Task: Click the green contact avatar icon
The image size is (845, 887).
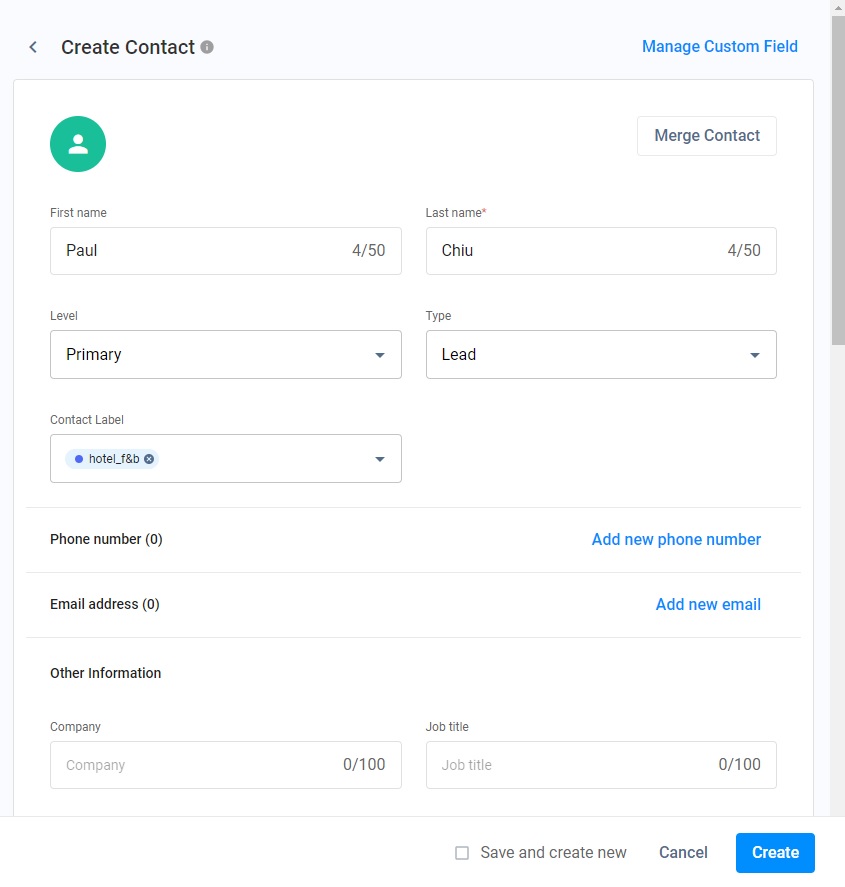Action: [78, 144]
